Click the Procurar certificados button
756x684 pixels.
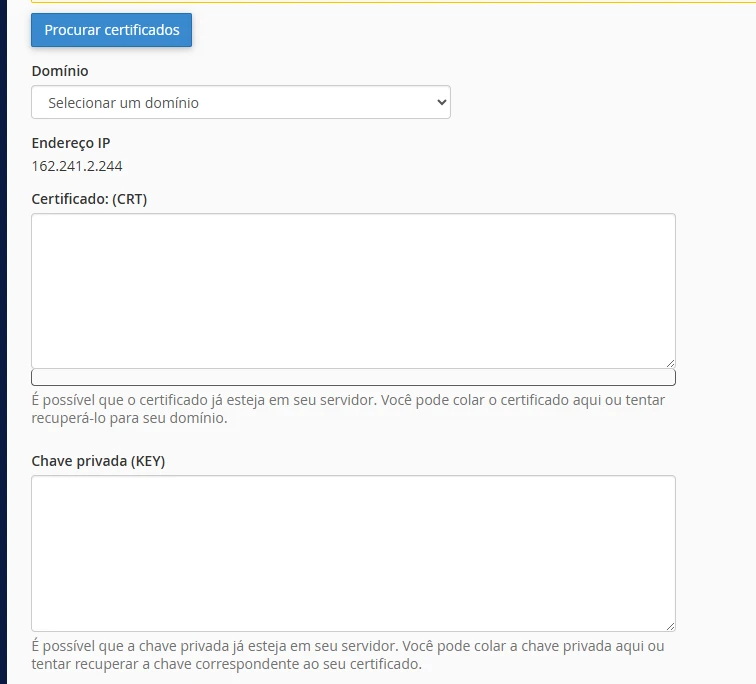coord(111,30)
